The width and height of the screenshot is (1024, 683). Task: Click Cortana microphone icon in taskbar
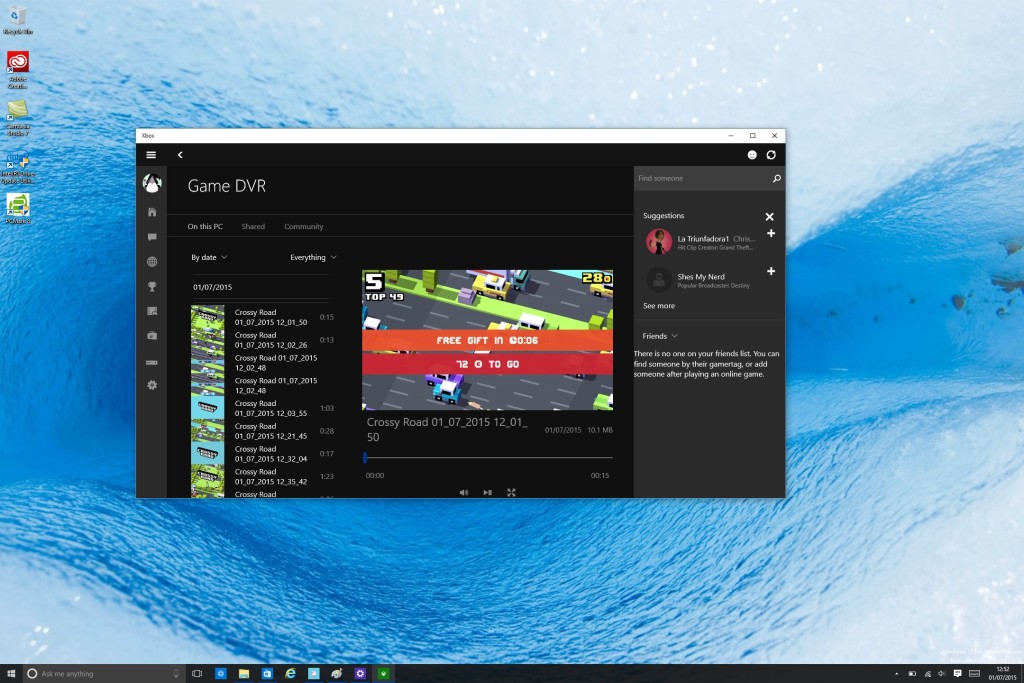tap(176, 673)
